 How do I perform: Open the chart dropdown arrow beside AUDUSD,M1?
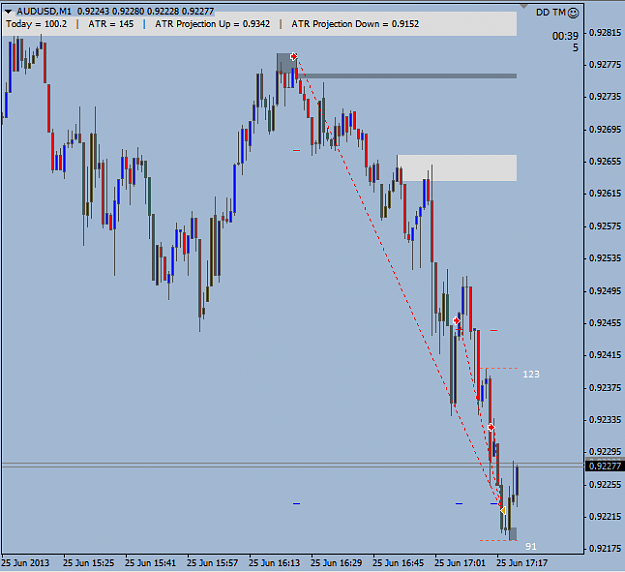[8, 12]
